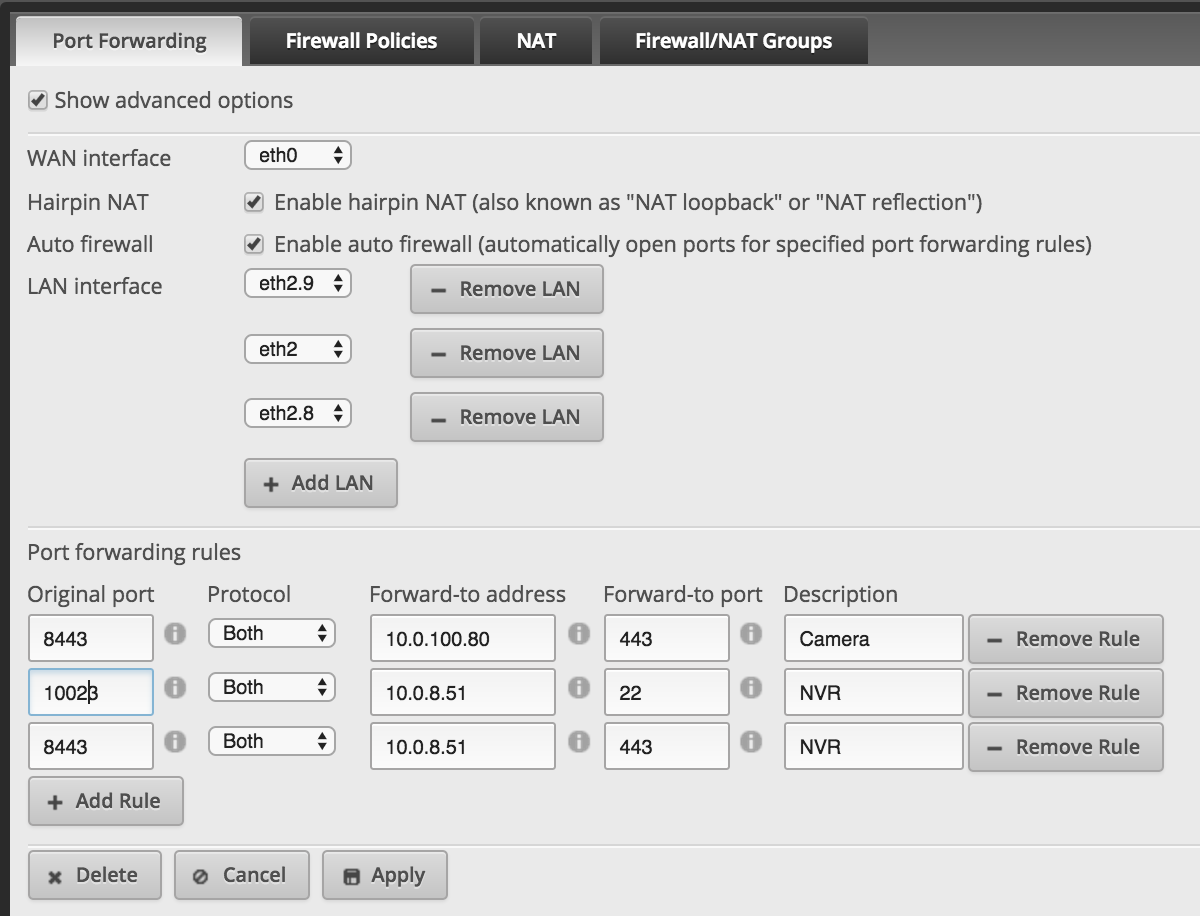
Task: Click info icon beside first rule's original port
Action: [x=175, y=634]
